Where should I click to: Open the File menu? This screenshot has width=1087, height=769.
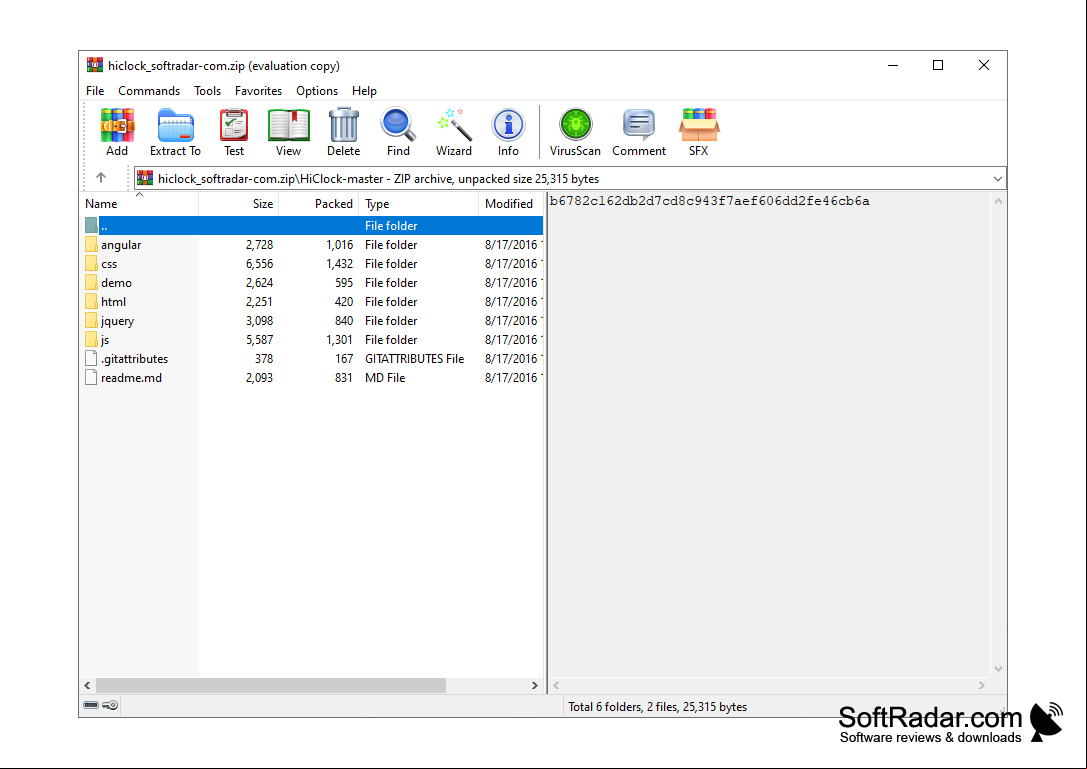coord(95,91)
